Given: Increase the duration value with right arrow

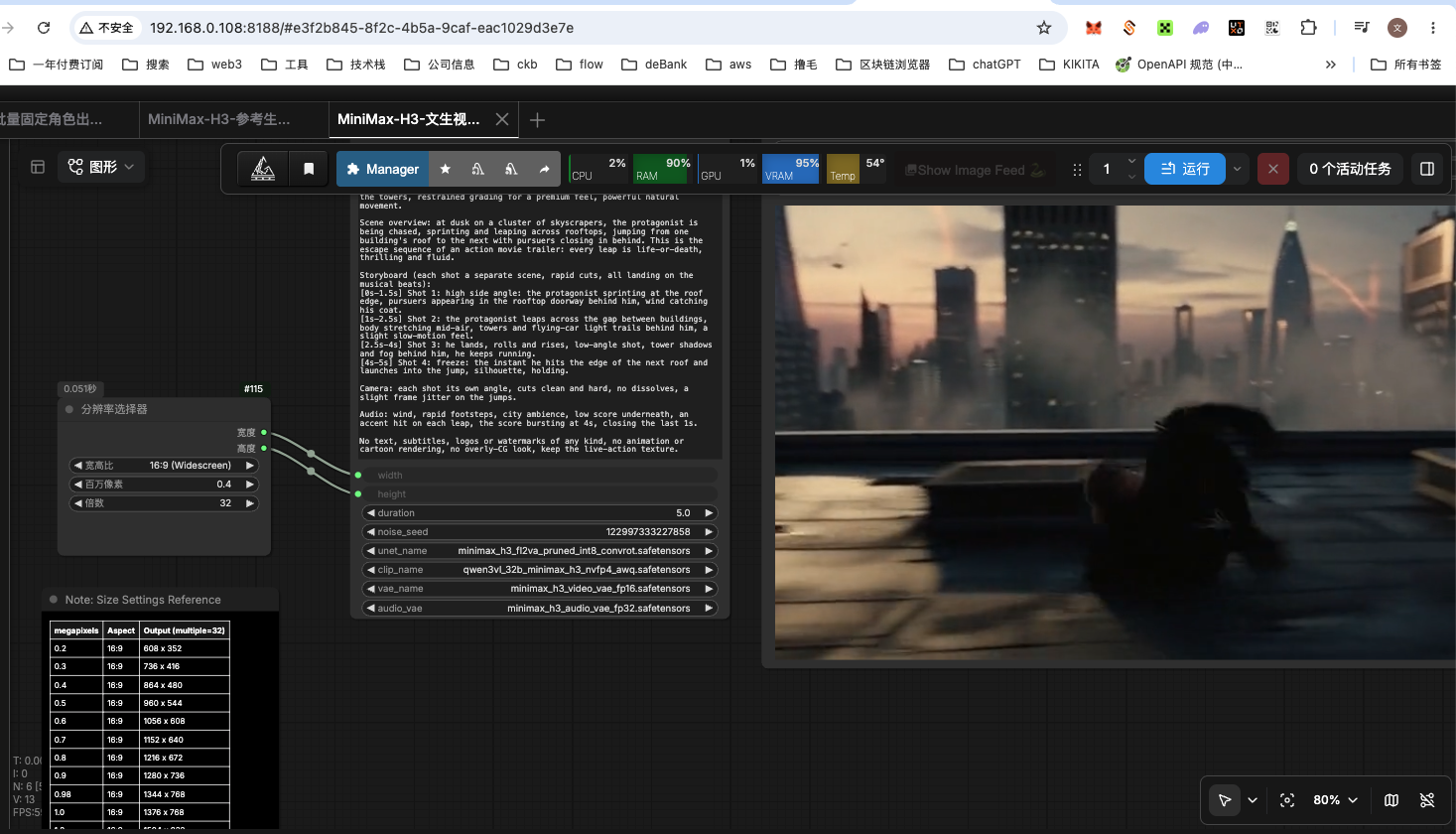Looking at the screenshot, I should [709, 513].
